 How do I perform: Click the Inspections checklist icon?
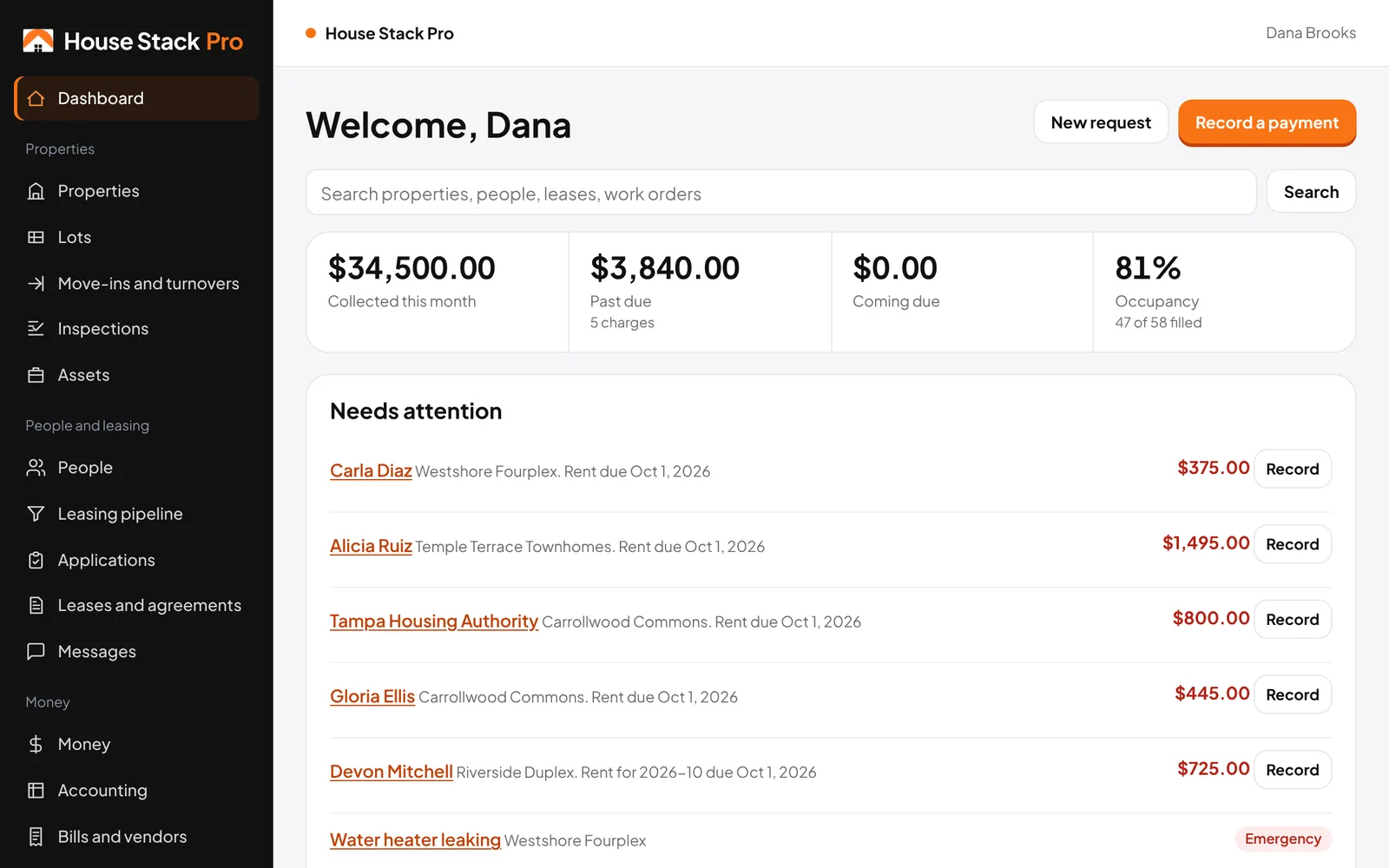pos(36,328)
